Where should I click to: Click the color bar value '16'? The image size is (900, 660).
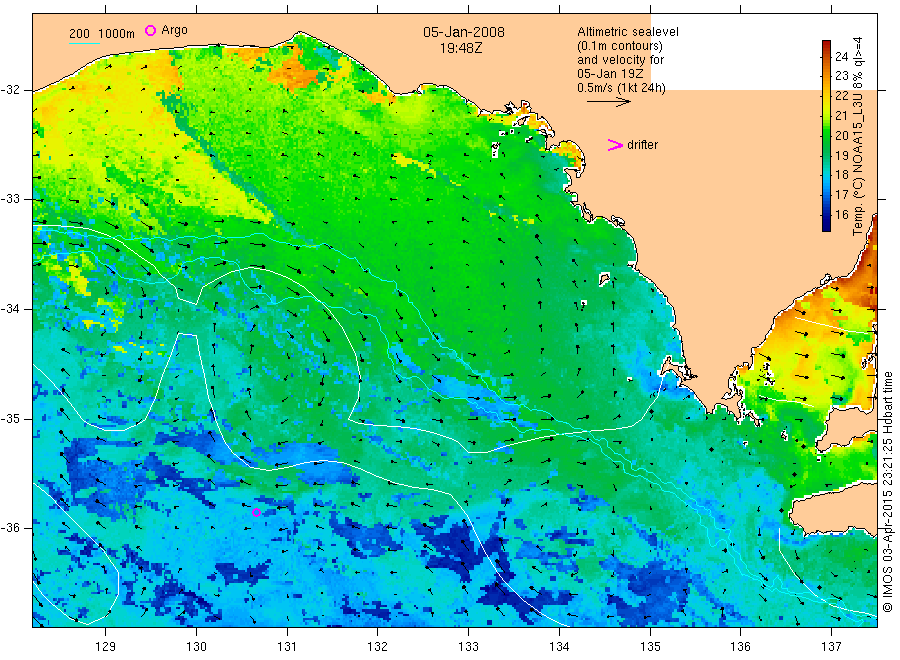coord(841,215)
